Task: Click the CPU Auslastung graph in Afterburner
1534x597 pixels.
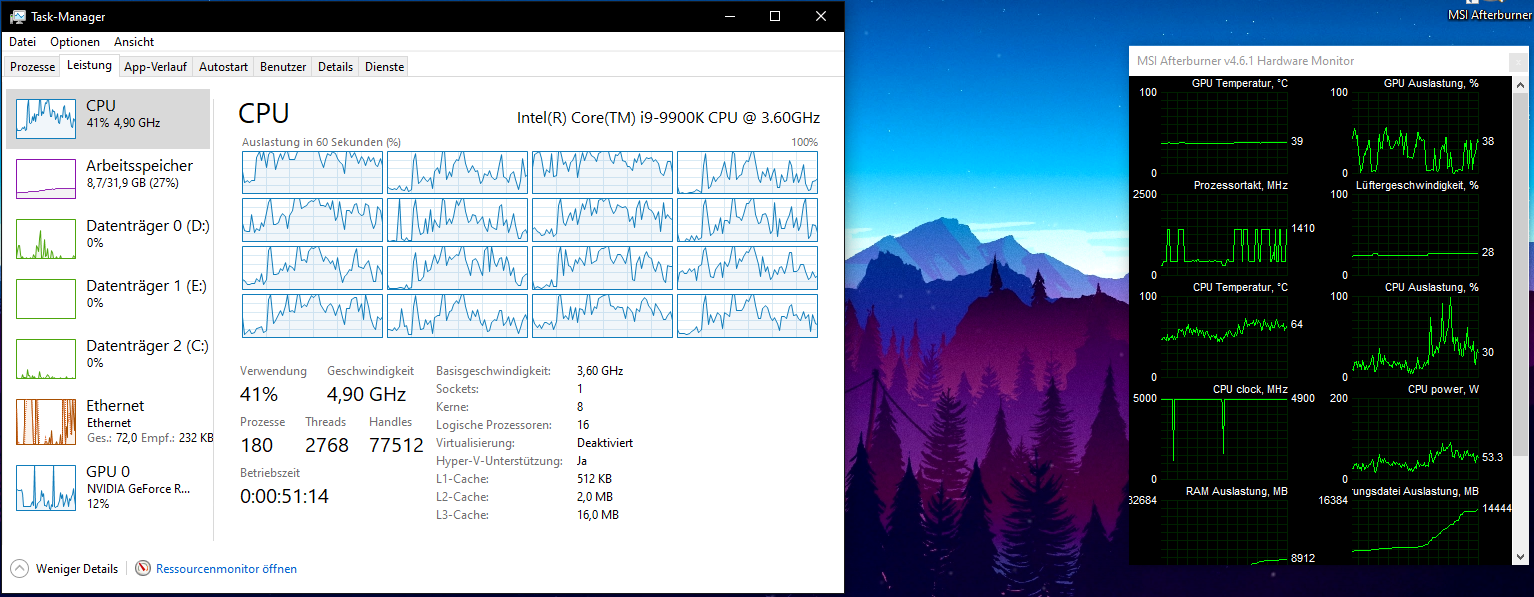Action: tap(1415, 337)
